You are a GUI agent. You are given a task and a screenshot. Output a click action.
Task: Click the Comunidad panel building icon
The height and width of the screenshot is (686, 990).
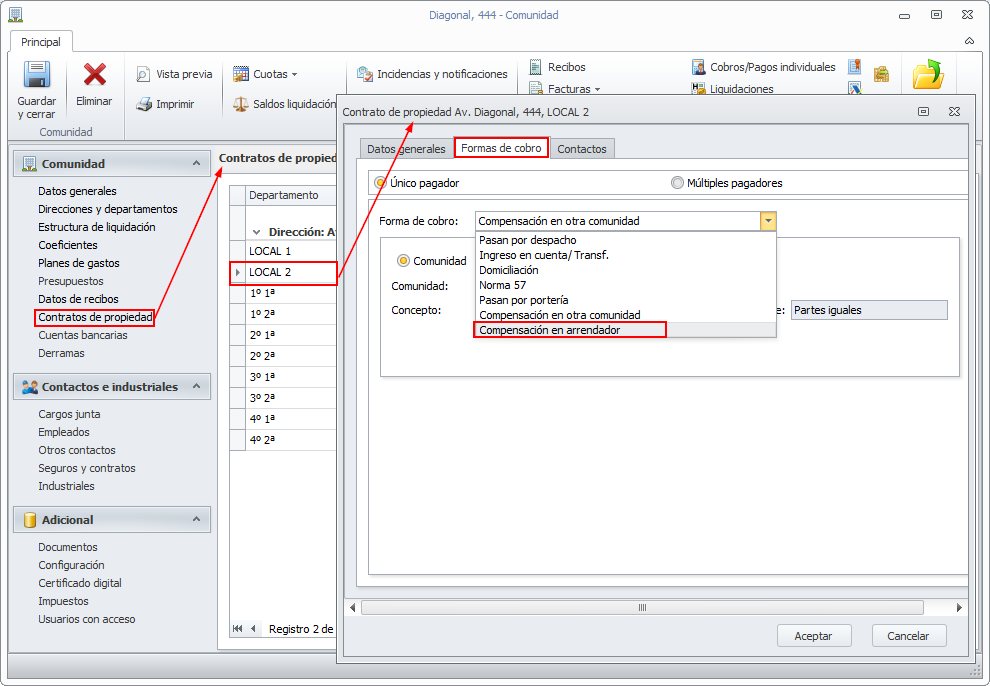coord(29,164)
